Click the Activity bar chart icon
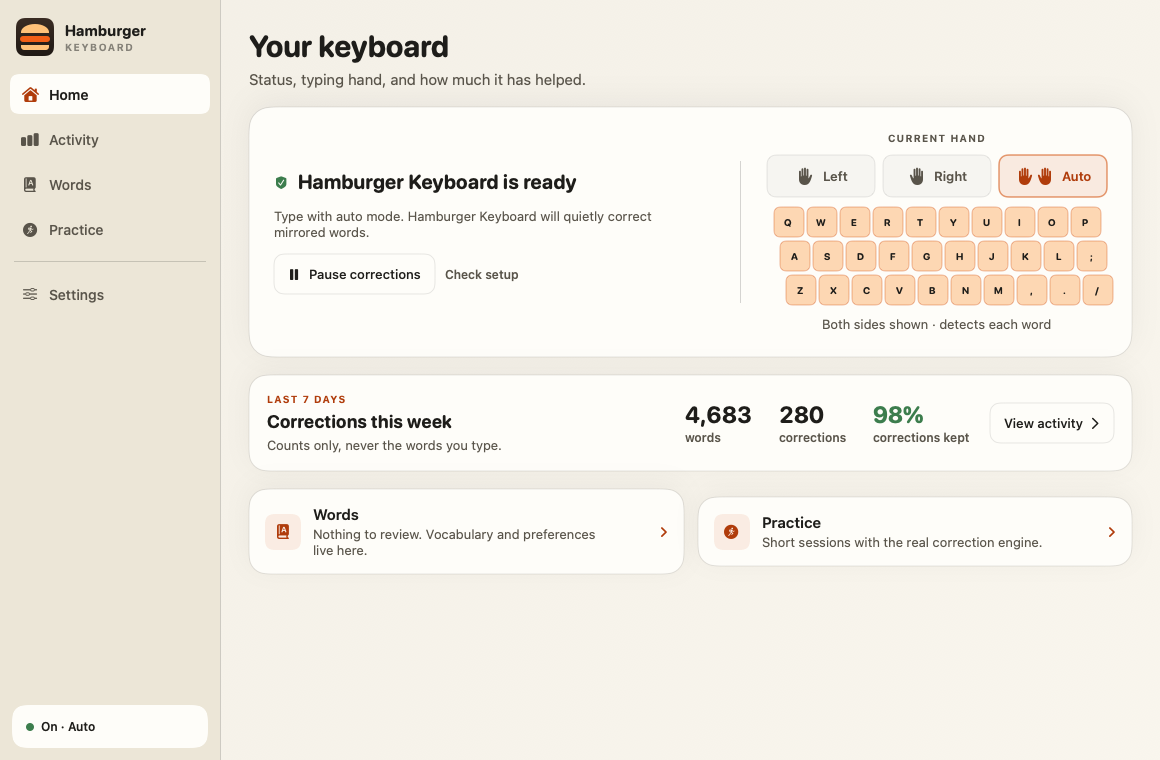The image size is (1160, 760). 30,140
